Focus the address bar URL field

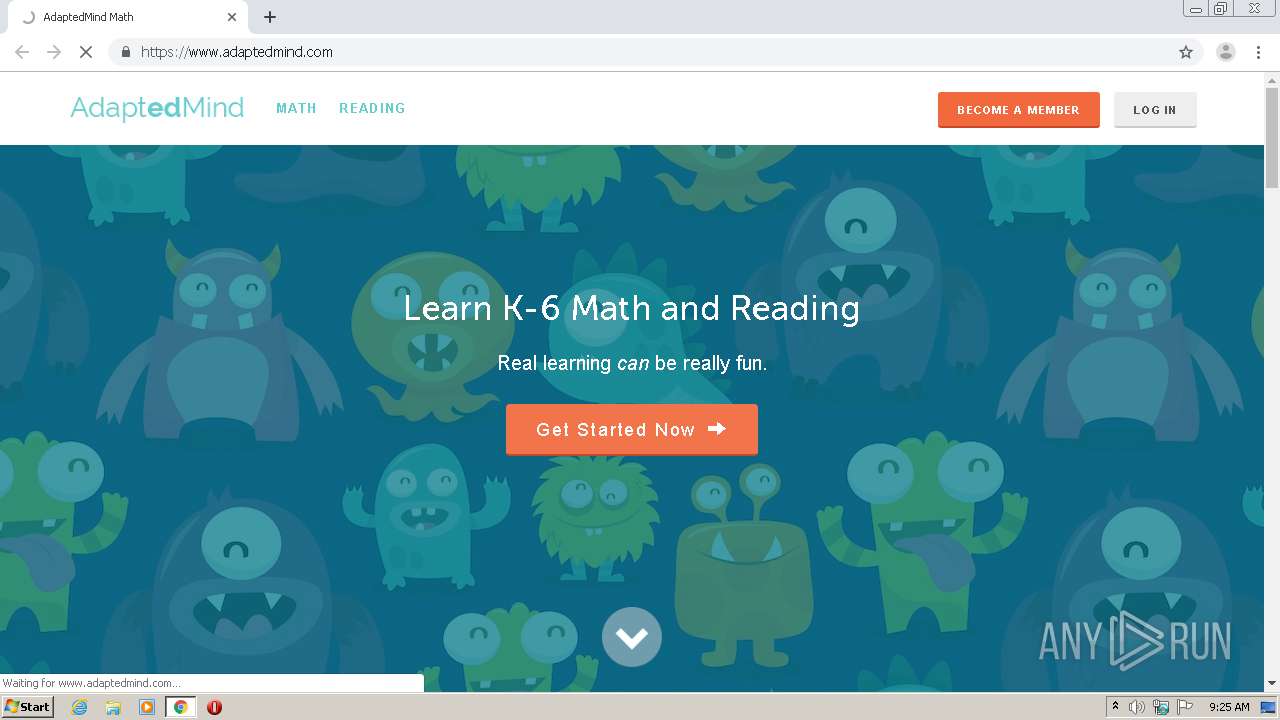pyautogui.click(x=650, y=52)
